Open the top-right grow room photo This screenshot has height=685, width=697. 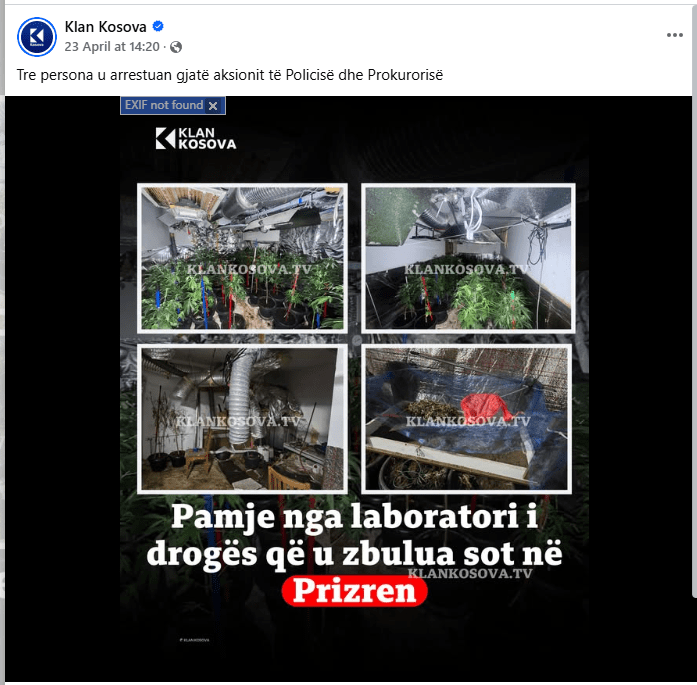click(x=468, y=258)
